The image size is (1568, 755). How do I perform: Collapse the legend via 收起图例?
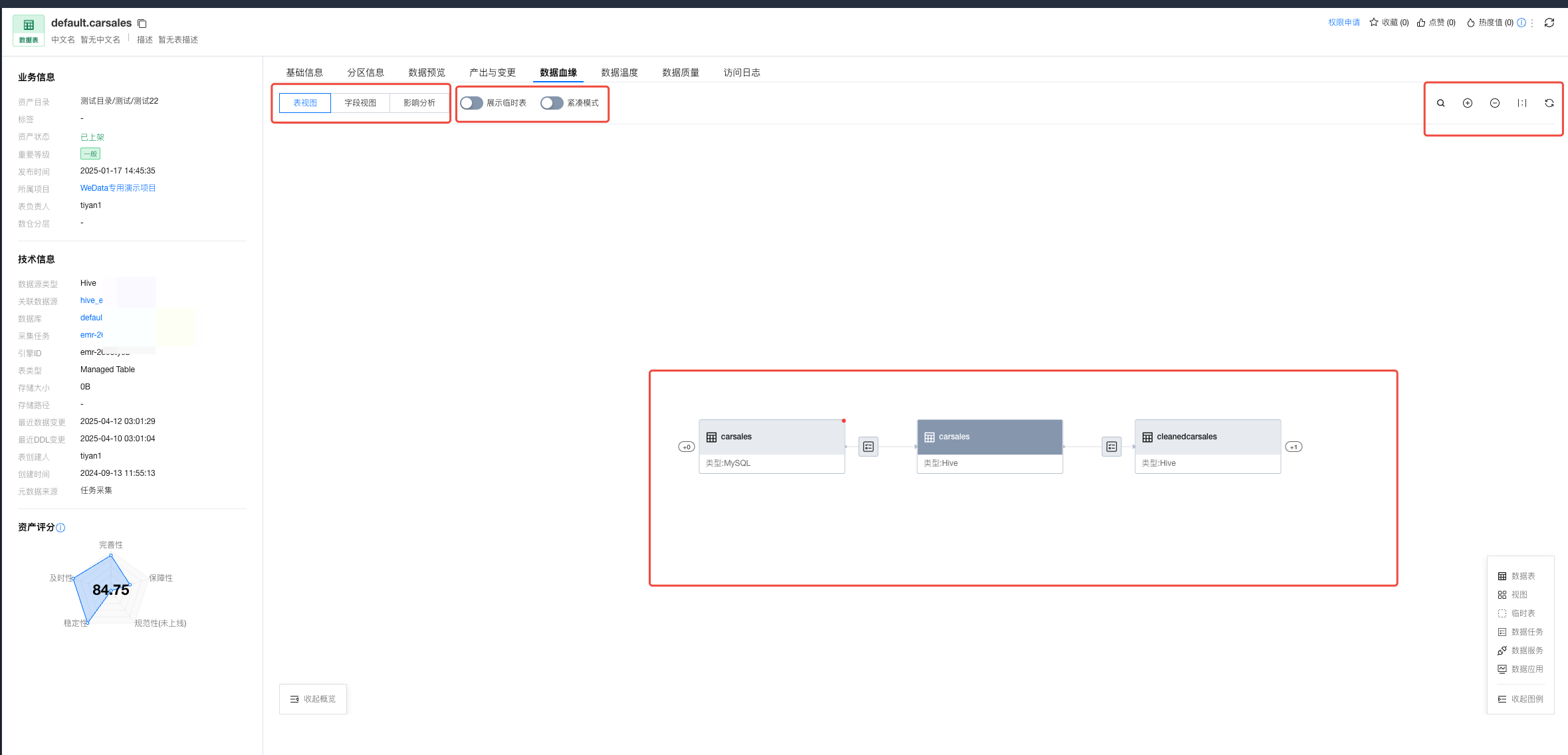[x=1521, y=699]
